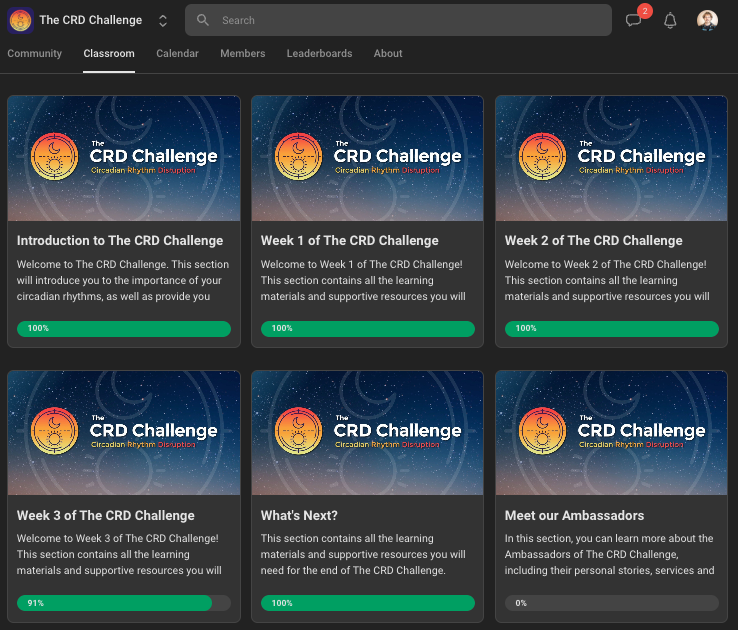The height and width of the screenshot is (630, 738).
Task: Open Meet our Ambassadors course title
Action: [x=574, y=516]
